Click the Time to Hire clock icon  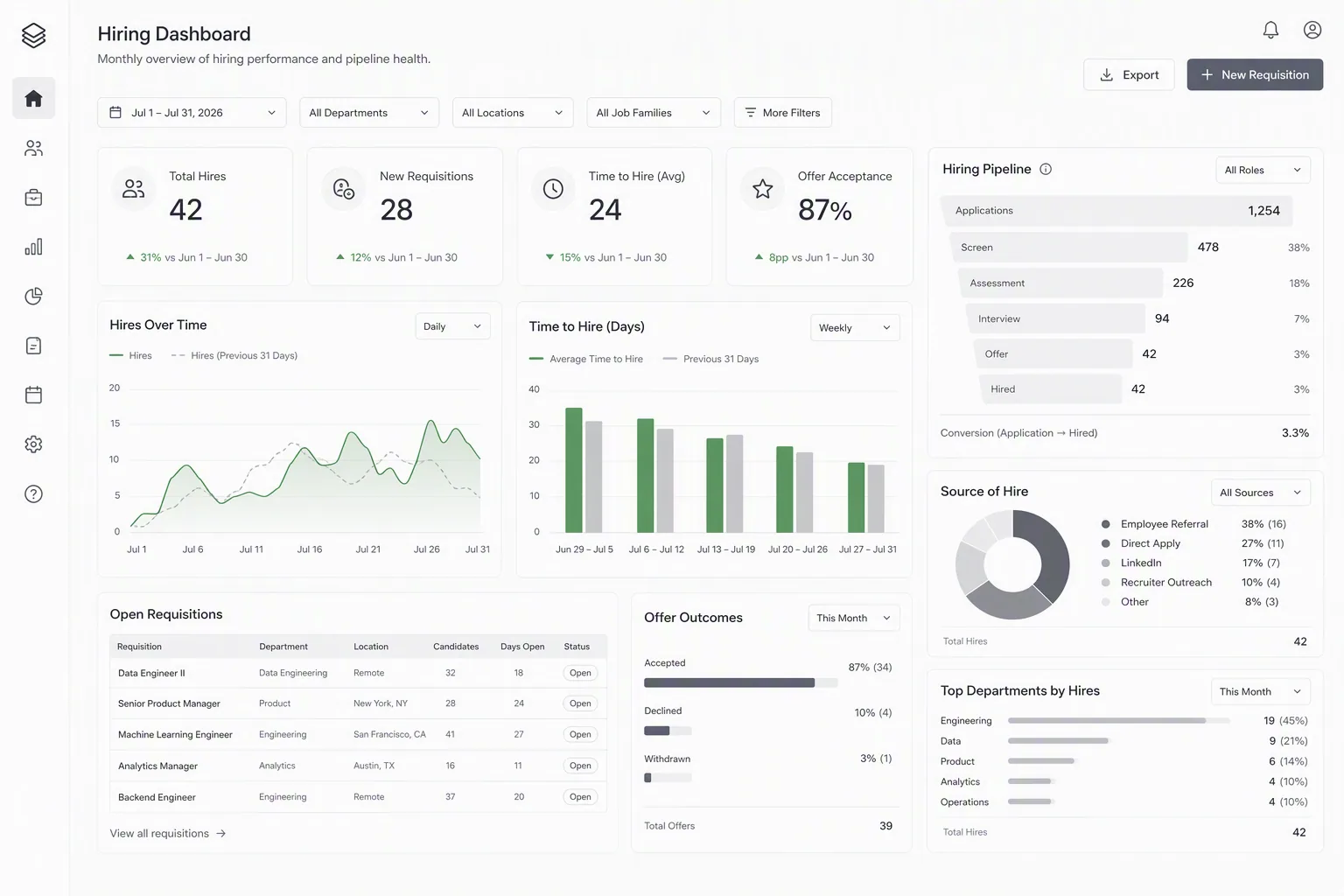553,188
